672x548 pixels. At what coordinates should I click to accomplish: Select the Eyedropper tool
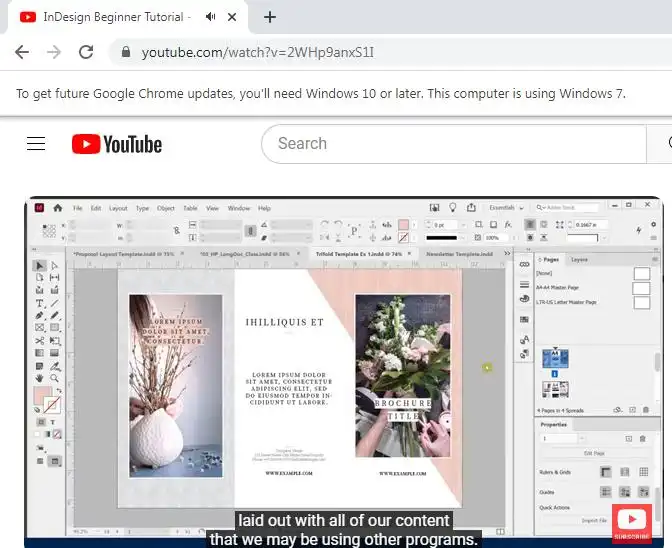point(55,366)
